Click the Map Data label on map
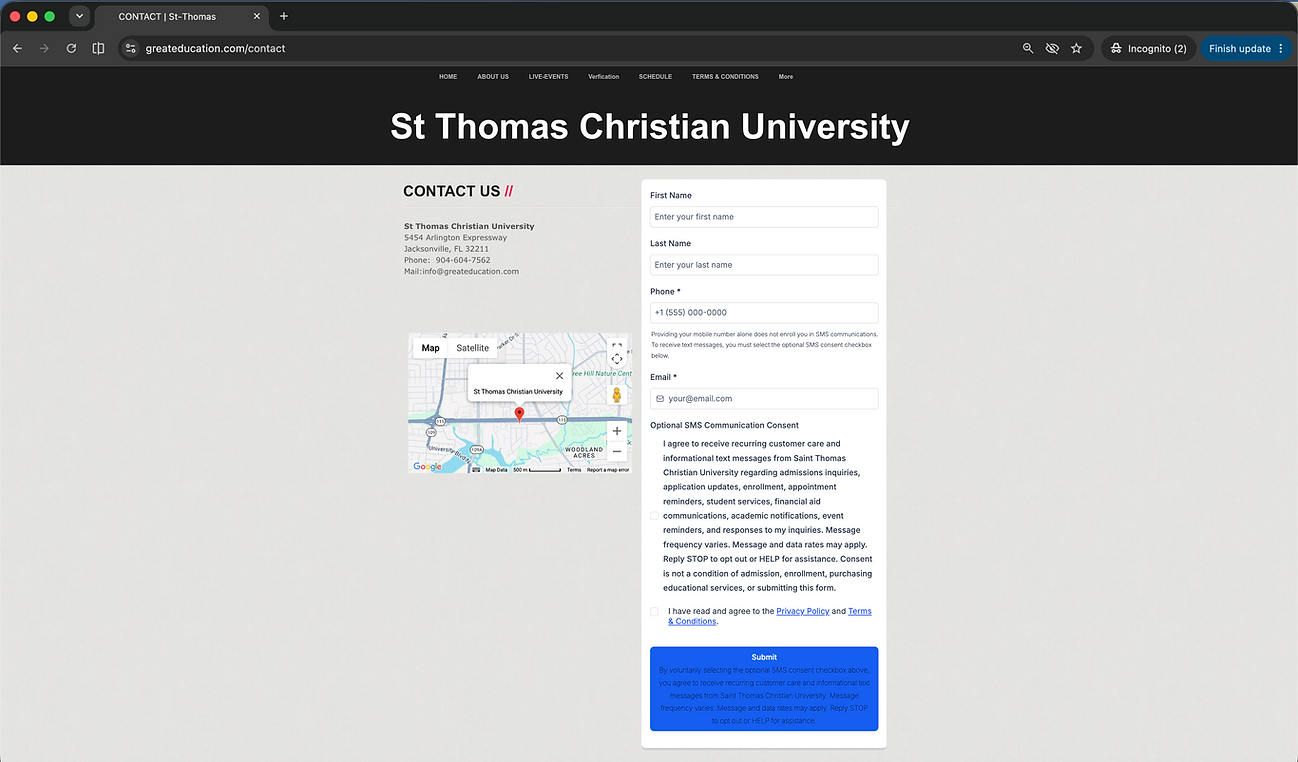1298x762 pixels. [x=496, y=470]
